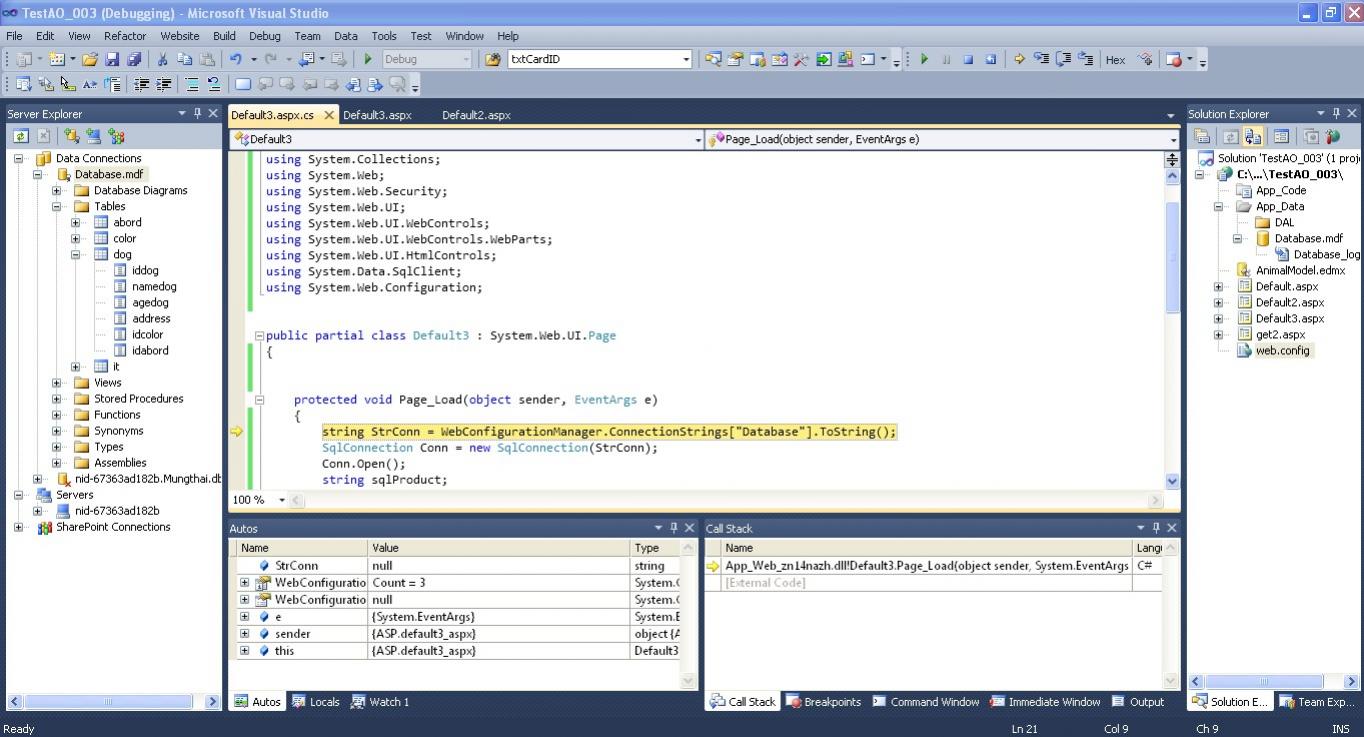Switch to Default3.aspx editor tab
The height and width of the screenshot is (737, 1364).
pos(377,115)
